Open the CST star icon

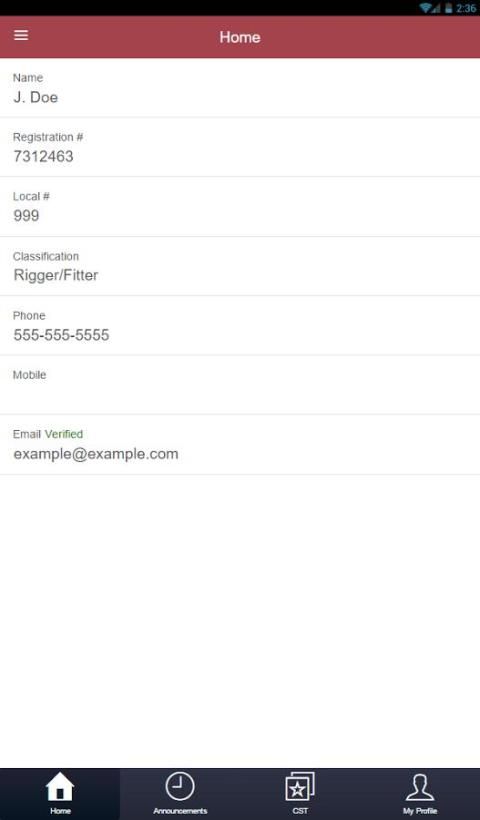point(300,786)
